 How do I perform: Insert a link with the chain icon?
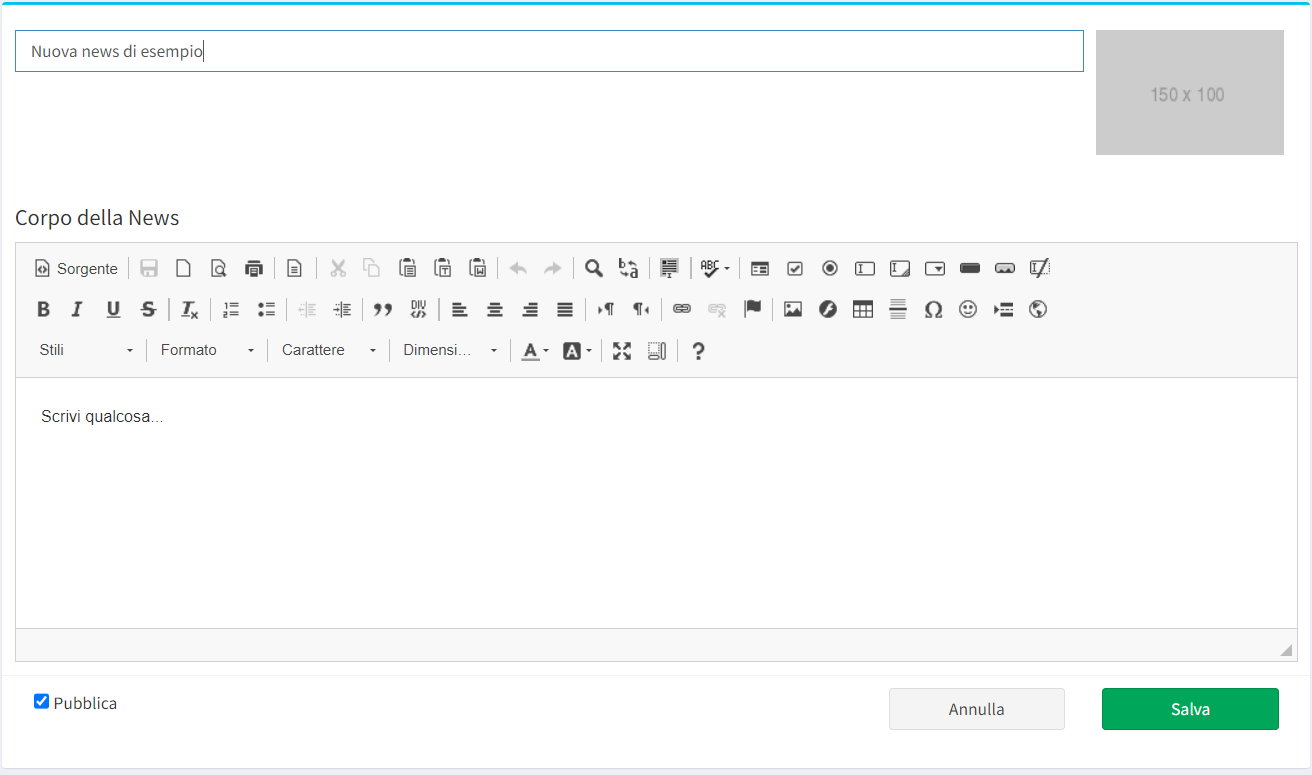tap(682, 310)
